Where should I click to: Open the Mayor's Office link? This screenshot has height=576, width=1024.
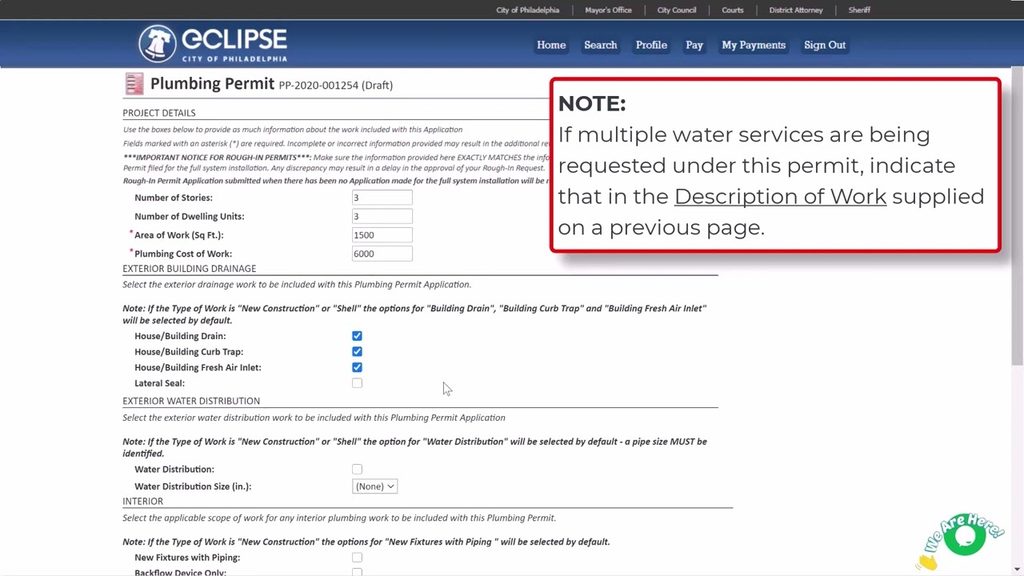tap(608, 10)
